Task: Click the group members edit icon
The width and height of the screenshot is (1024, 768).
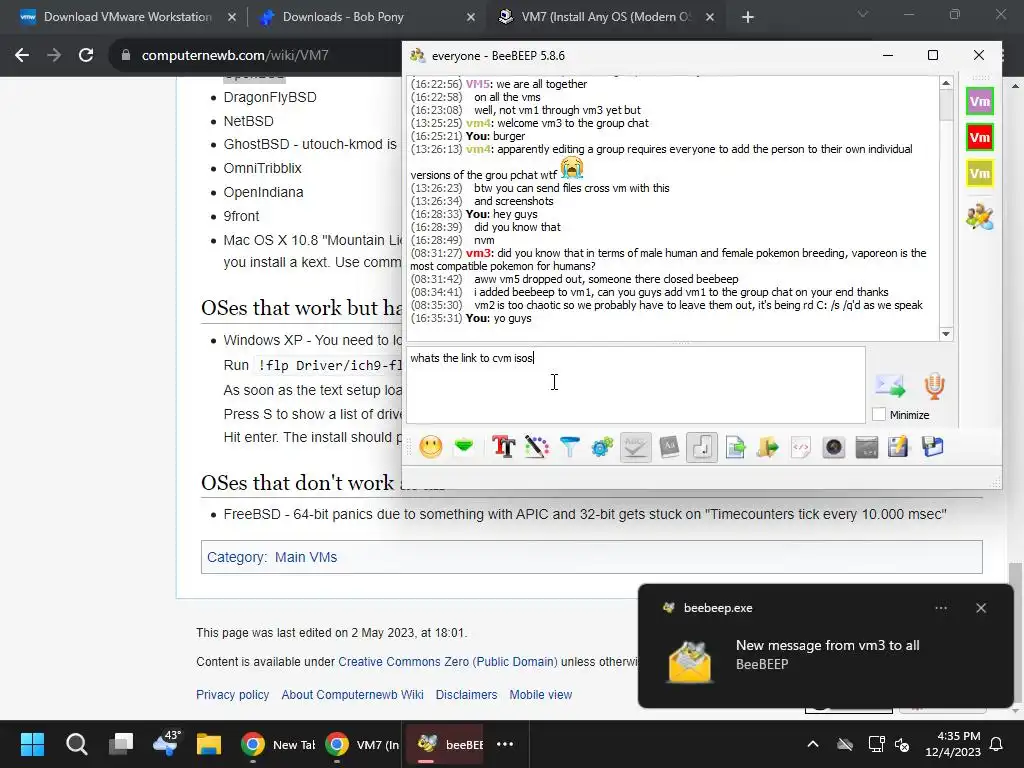Action: pos(980,217)
